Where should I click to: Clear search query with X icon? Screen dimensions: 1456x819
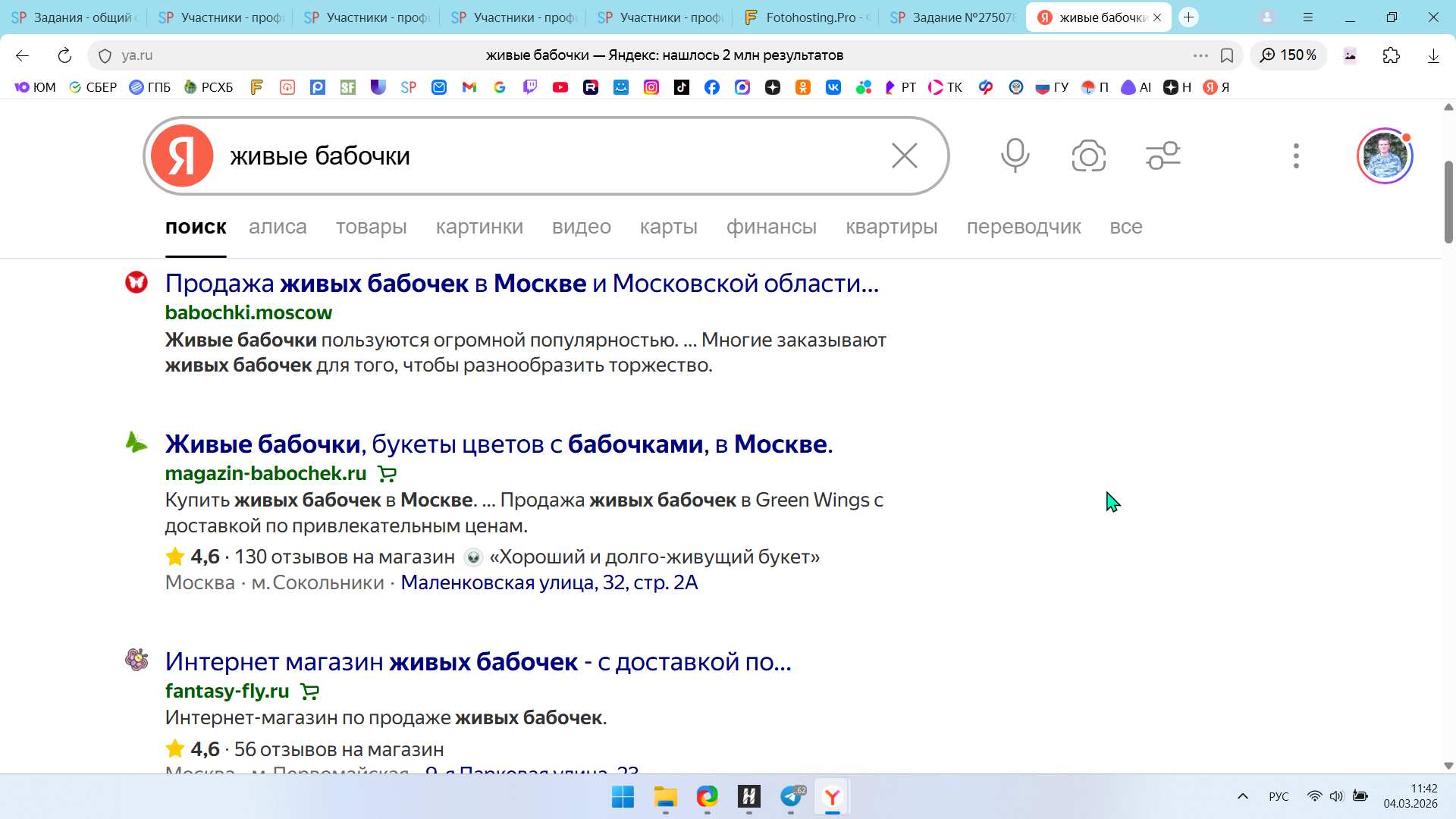(x=904, y=156)
